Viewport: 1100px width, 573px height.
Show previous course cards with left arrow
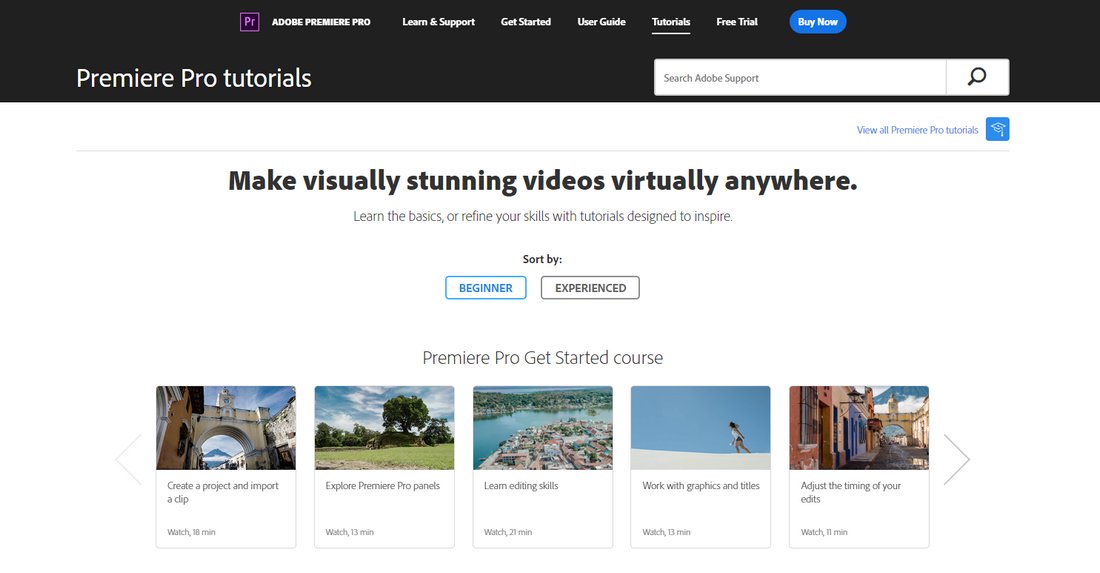pos(129,459)
